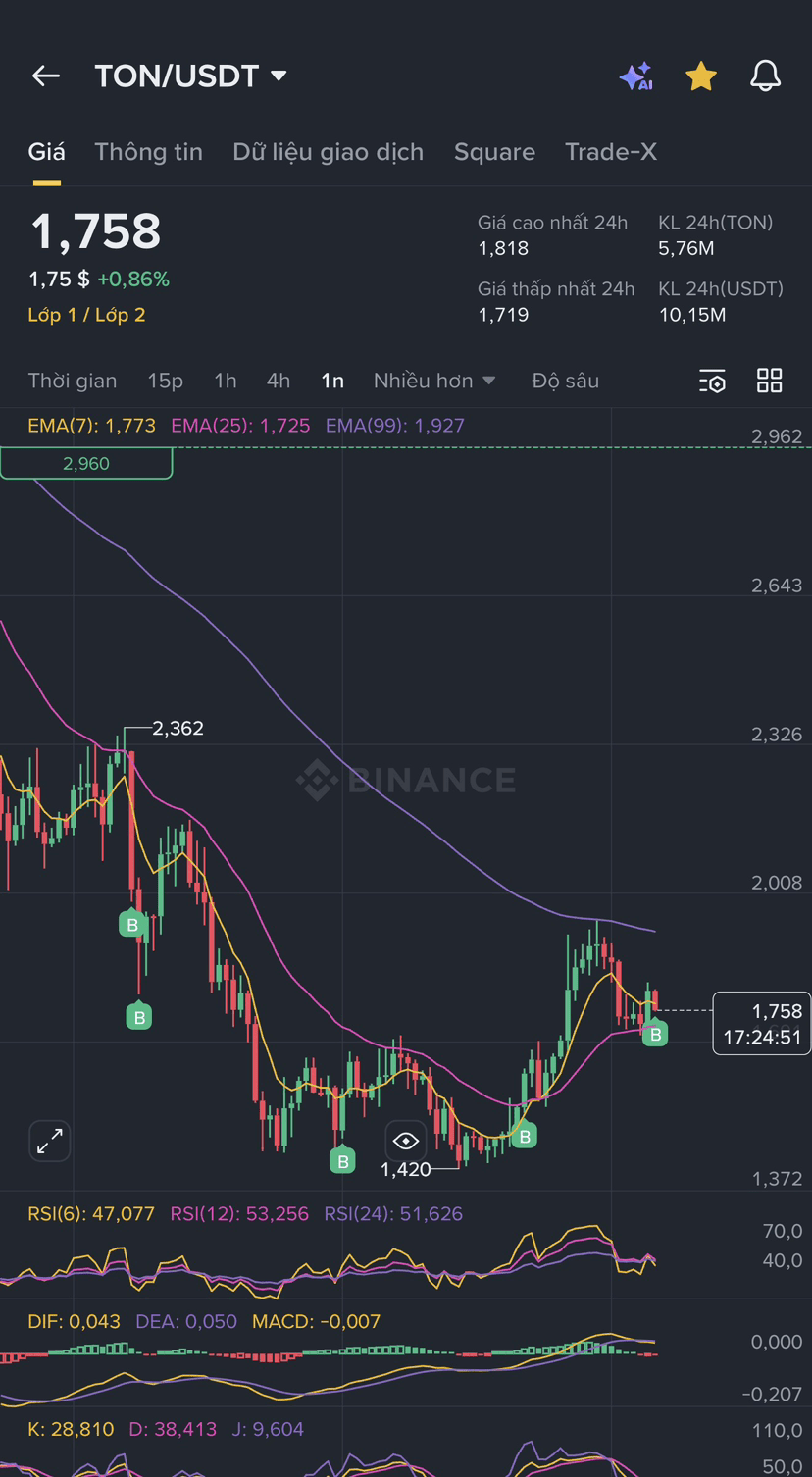Open the Trade-X tab
The width and height of the screenshot is (812, 1477).
[x=610, y=152]
